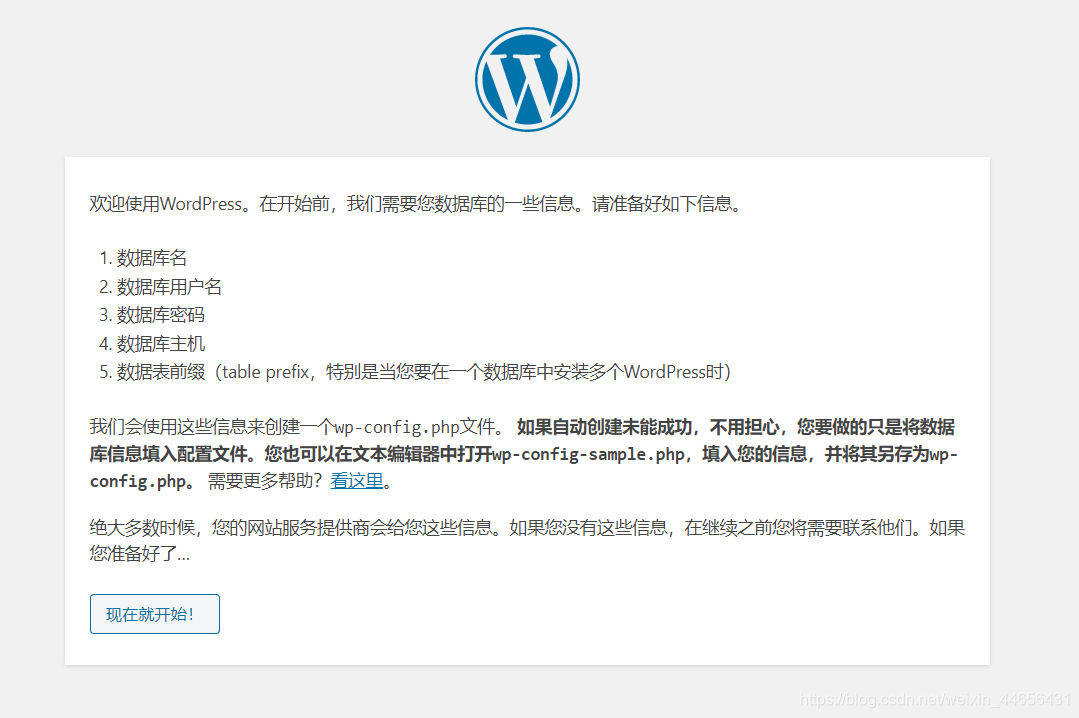Open the 看这里 help link
The image size is (1079, 718).
356,481
